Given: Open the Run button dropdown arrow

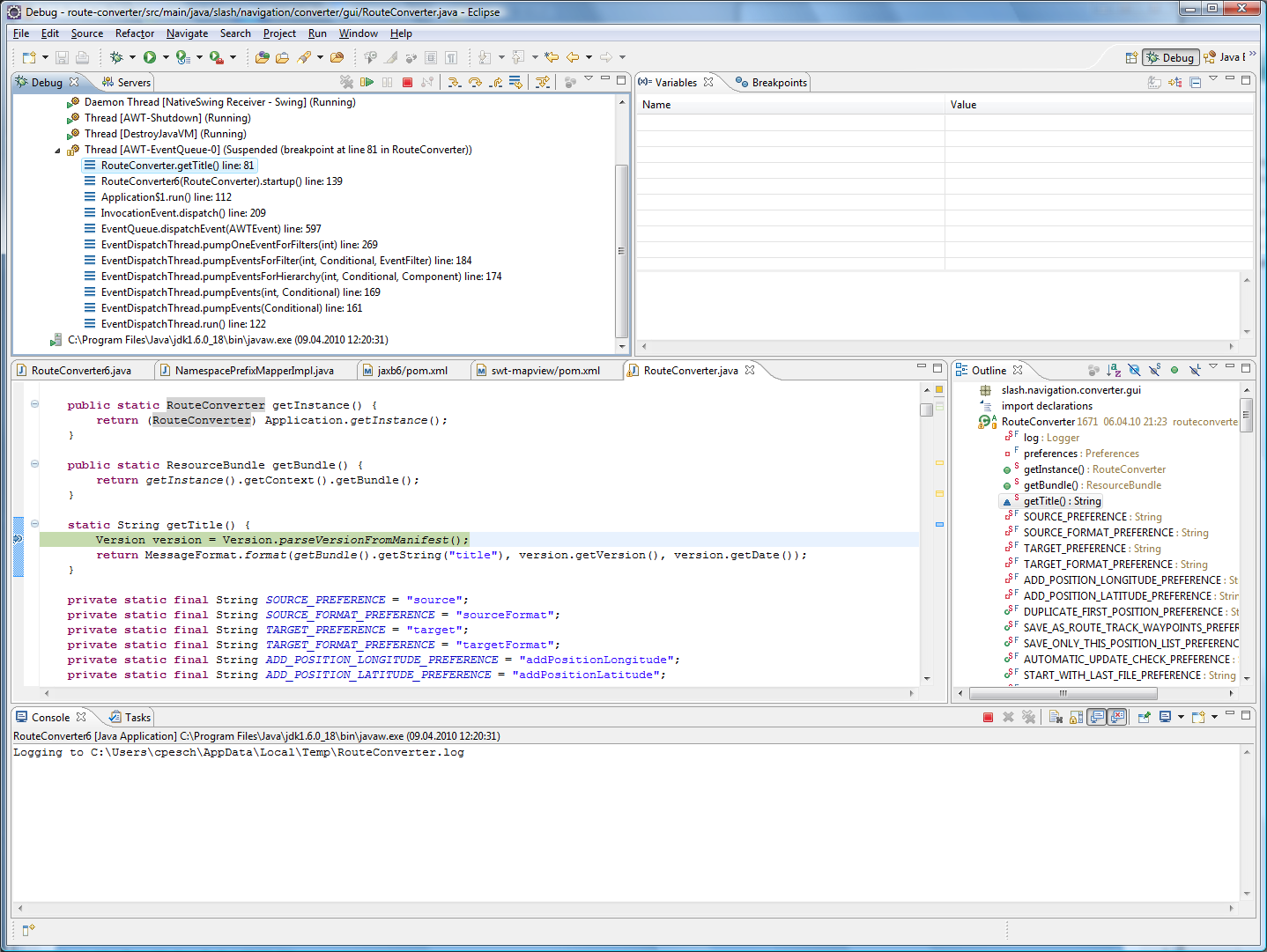Looking at the screenshot, I should [166, 57].
